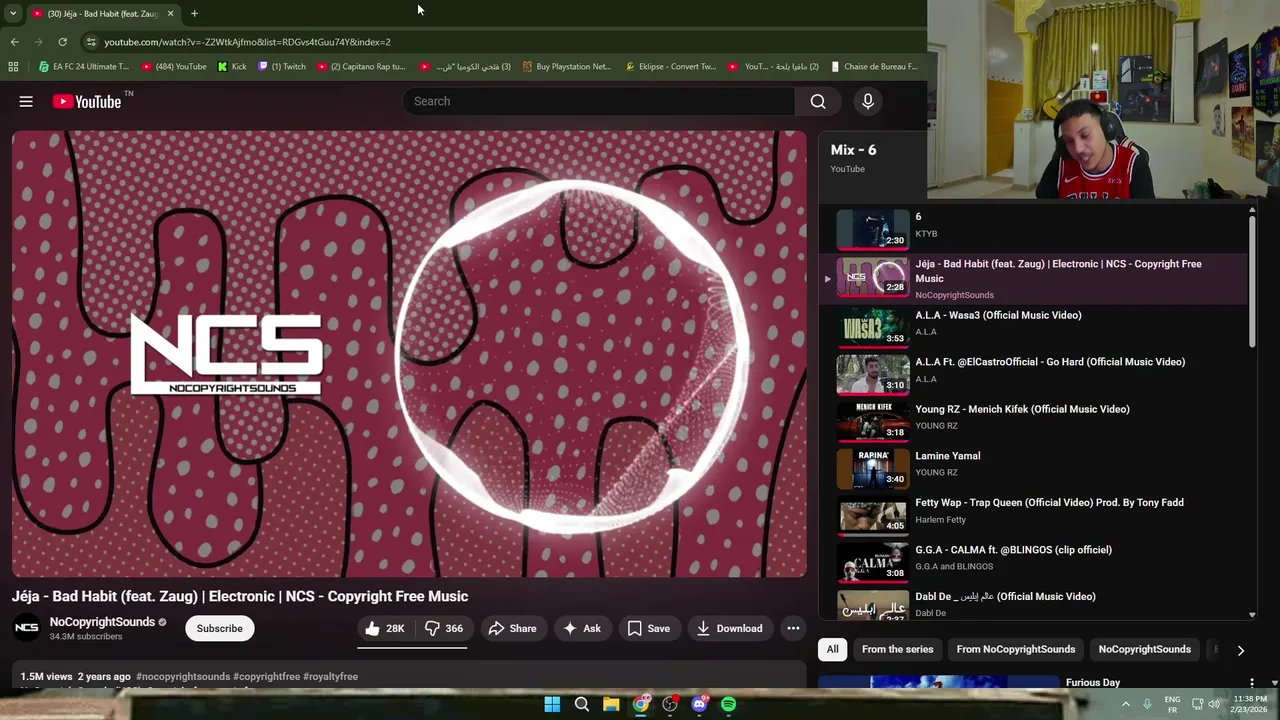Open the YouTube hamburger guide menu
The width and height of the screenshot is (1280, 720).
26,101
